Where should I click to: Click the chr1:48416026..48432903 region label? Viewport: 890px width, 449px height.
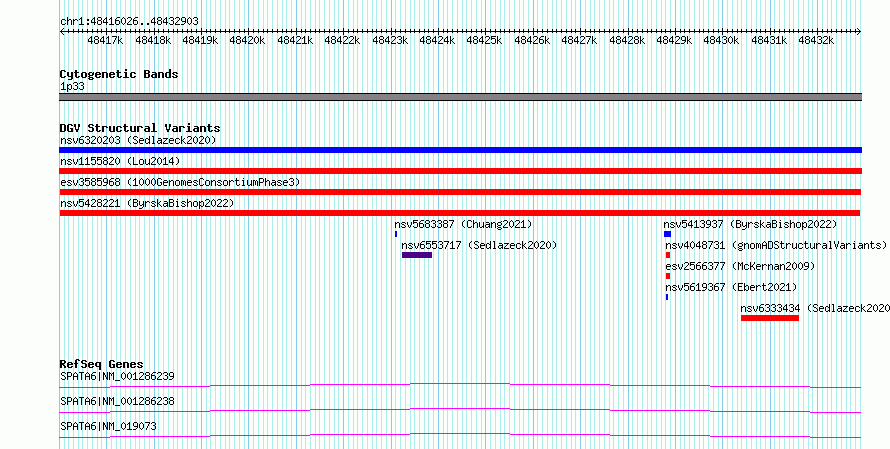tap(129, 22)
